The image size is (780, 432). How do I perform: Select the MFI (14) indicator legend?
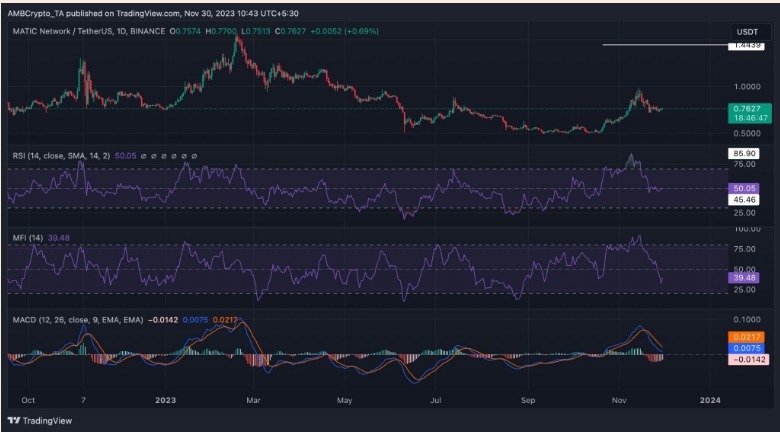tap(24, 237)
